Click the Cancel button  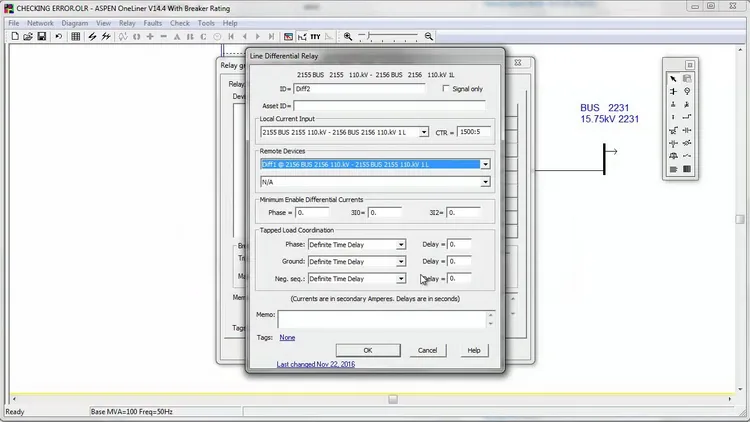tap(428, 350)
